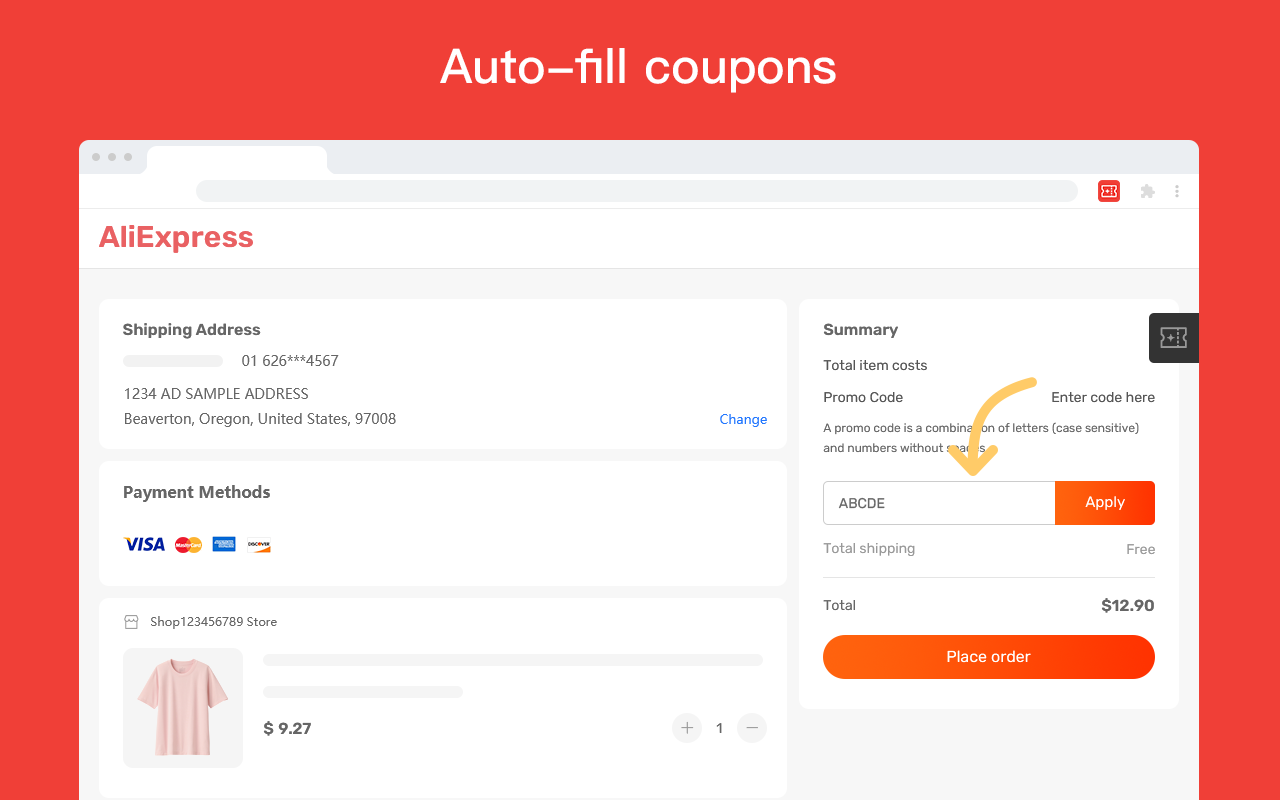Click the minus quantity button
The height and width of the screenshot is (800, 1280).
coord(752,728)
